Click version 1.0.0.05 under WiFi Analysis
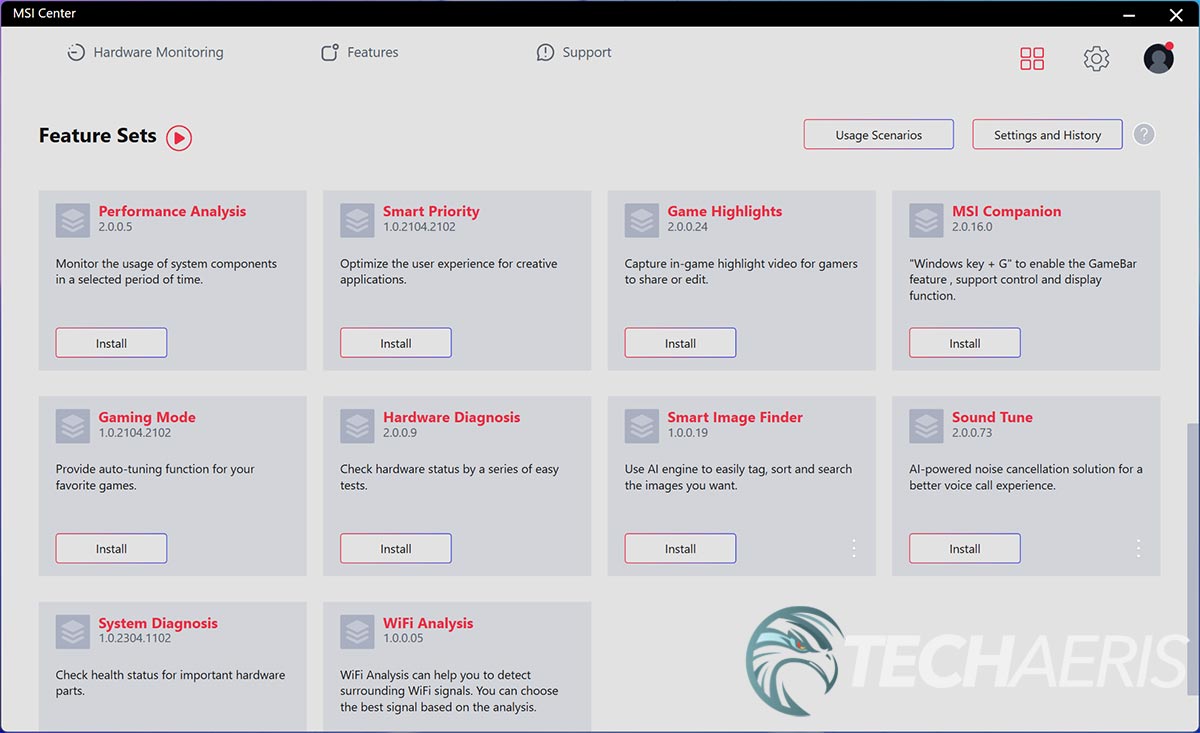 tap(403, 639)
